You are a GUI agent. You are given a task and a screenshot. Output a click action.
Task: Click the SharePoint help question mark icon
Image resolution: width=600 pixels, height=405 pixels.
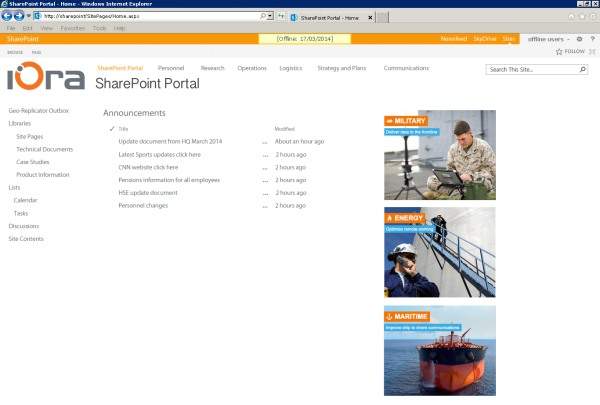[592, 39]
